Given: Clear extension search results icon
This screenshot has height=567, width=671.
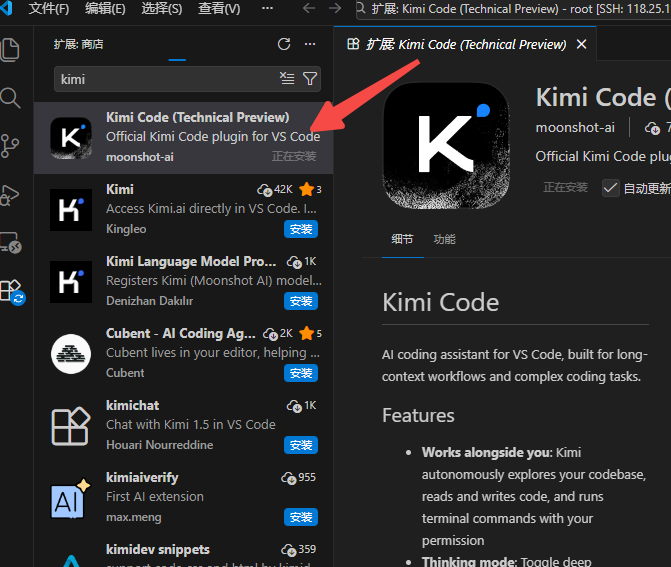Looking at the screenshot, I should click(287, 79).
